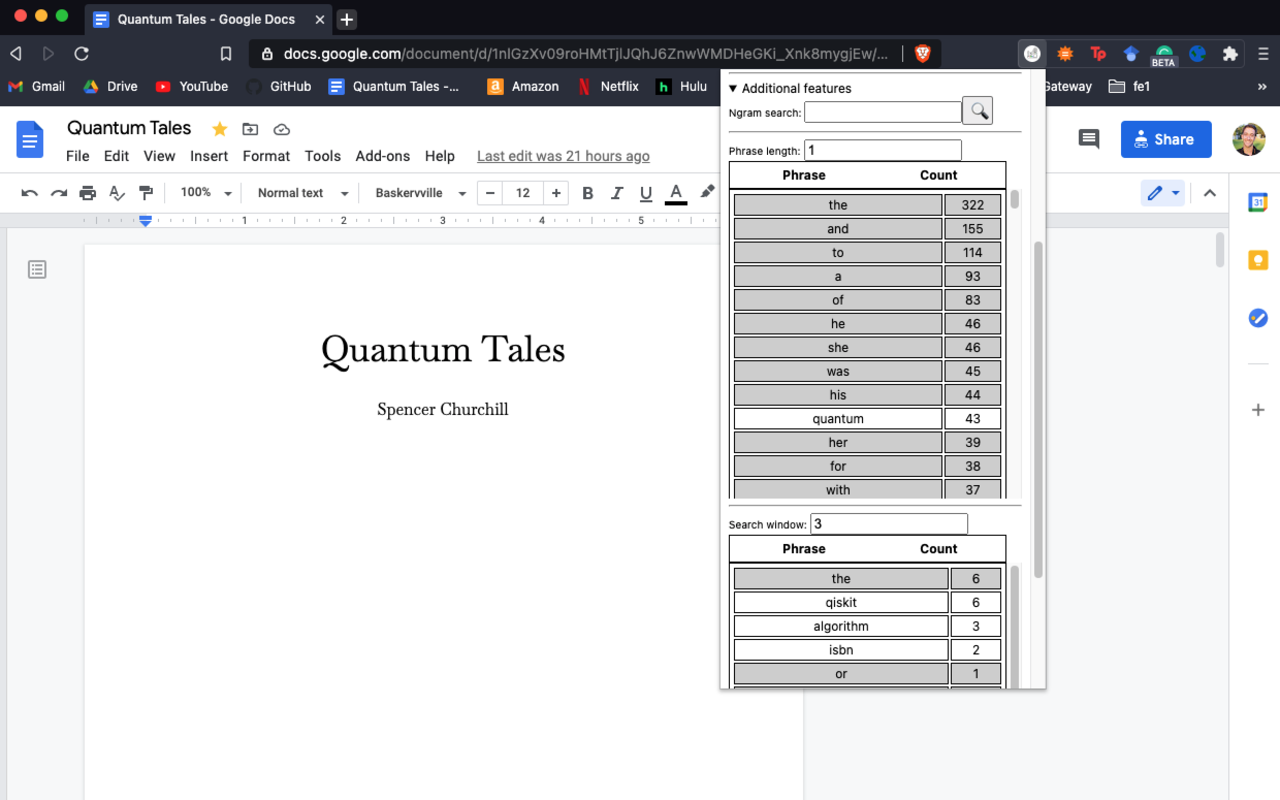Click the Undo arrow in toolbar

(30, 193)
